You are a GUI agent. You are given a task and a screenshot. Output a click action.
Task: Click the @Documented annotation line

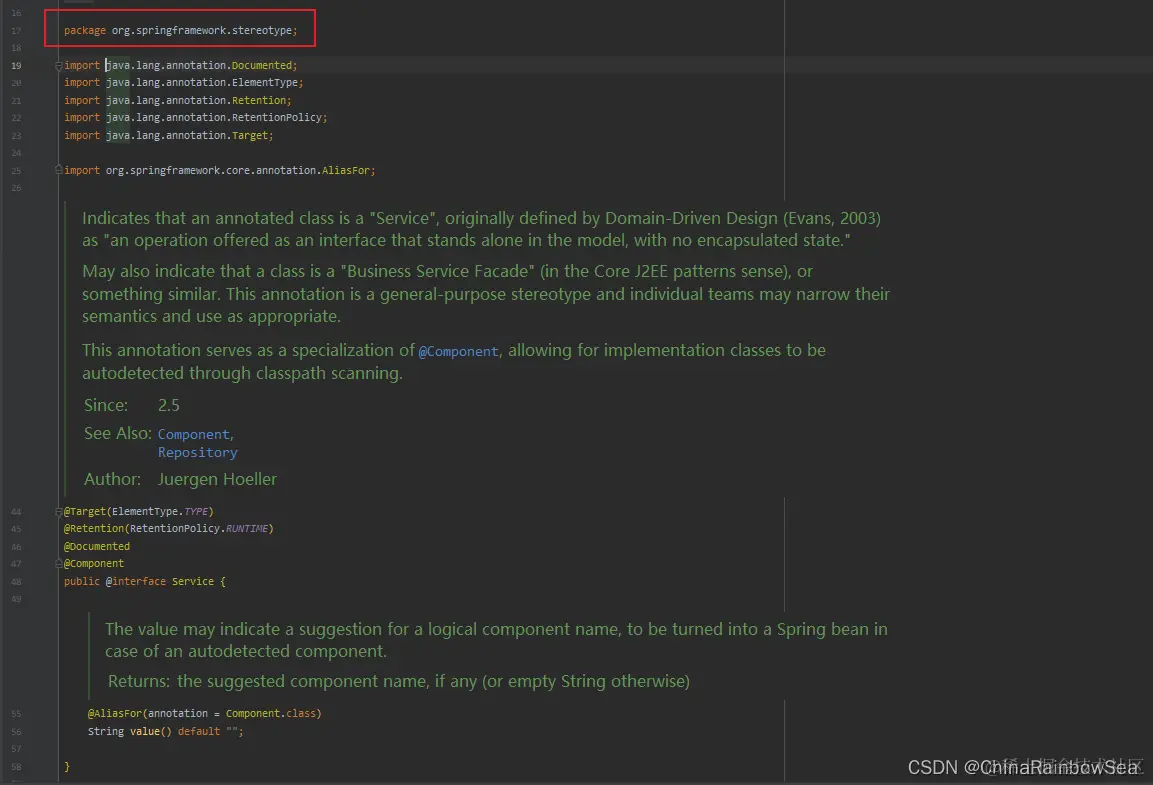(x=97, y=546)
